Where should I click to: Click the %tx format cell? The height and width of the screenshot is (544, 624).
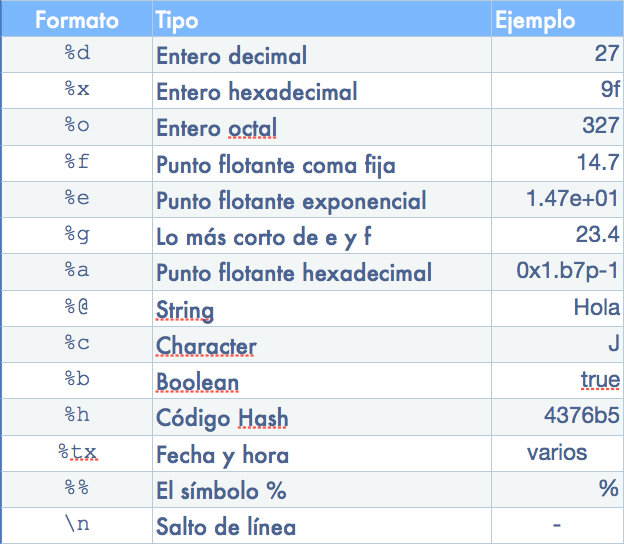77,454
